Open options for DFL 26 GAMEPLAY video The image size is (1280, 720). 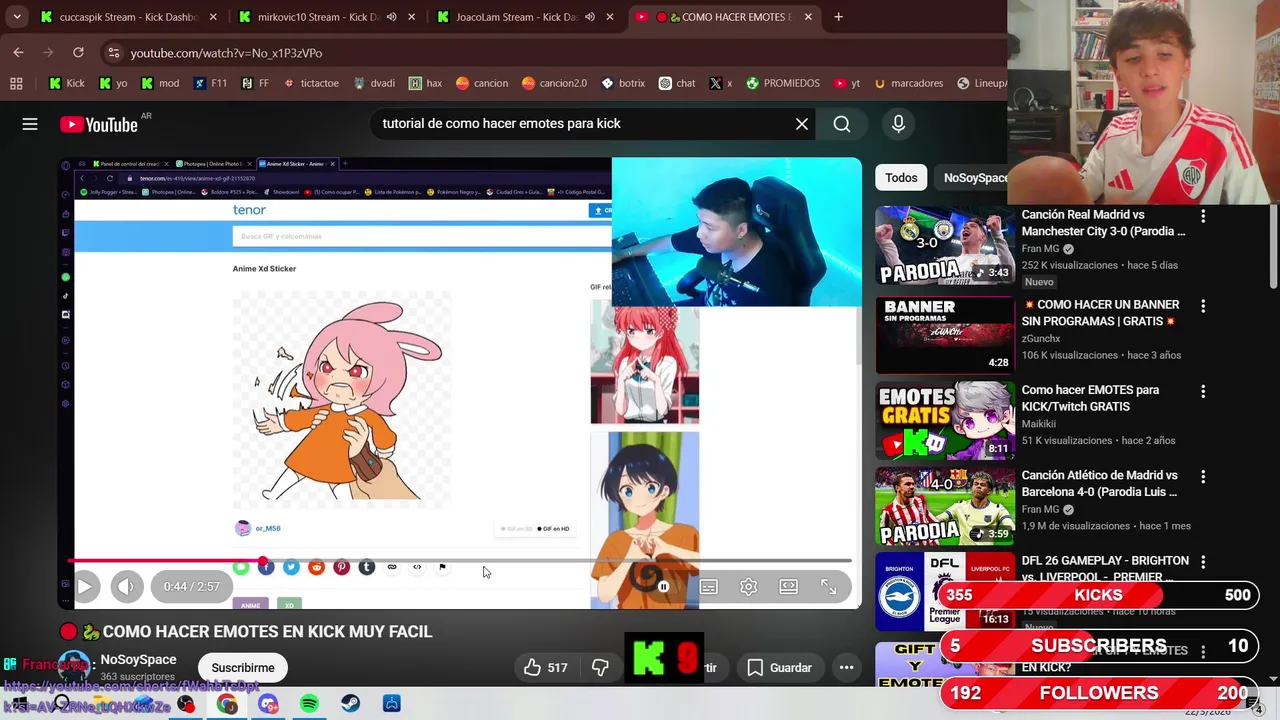1203,562
